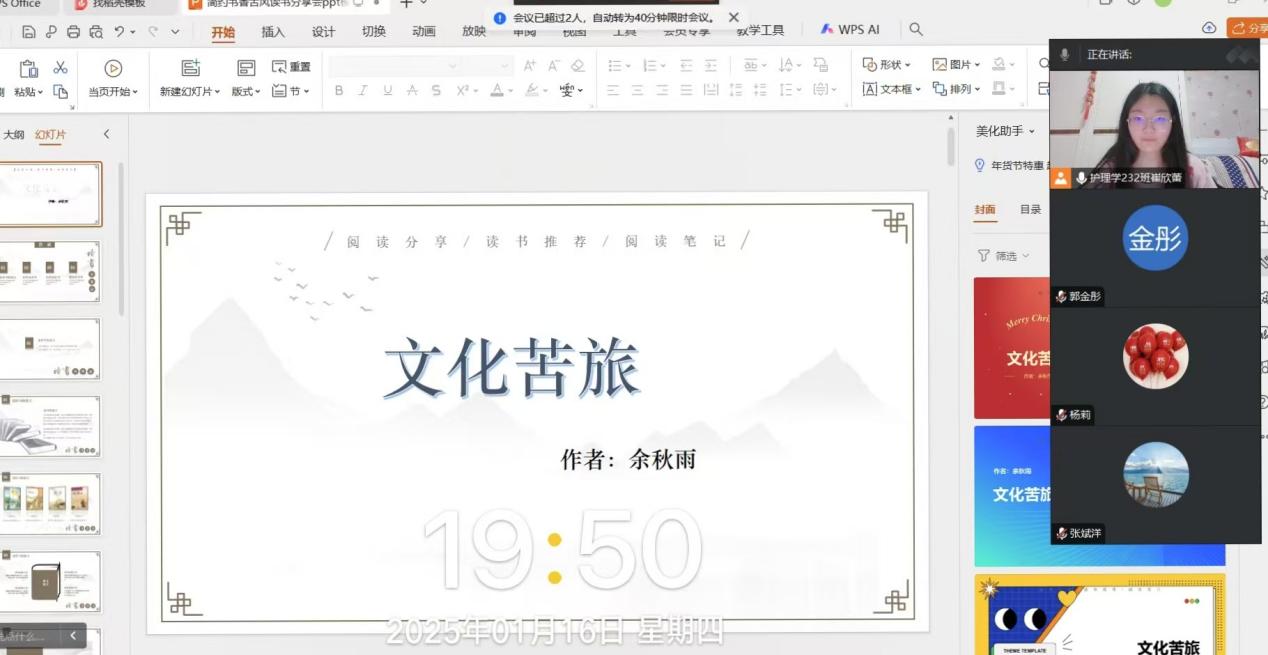The width and height of the screenshot is (1268, 655).
Task: Click the 新建幻灯片 new slide icon
Action: coord(190,68)
